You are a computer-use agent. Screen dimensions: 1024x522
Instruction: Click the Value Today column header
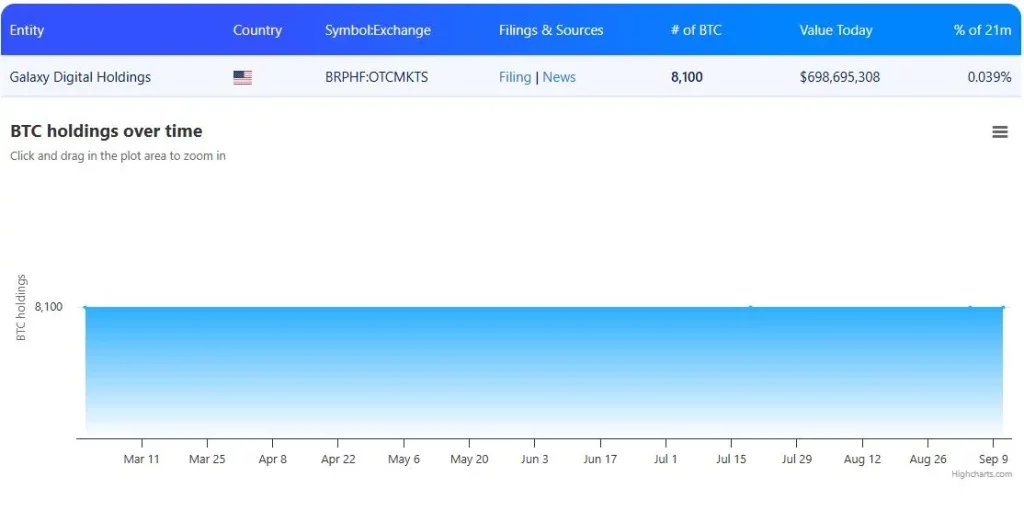[x=836, y=30]
